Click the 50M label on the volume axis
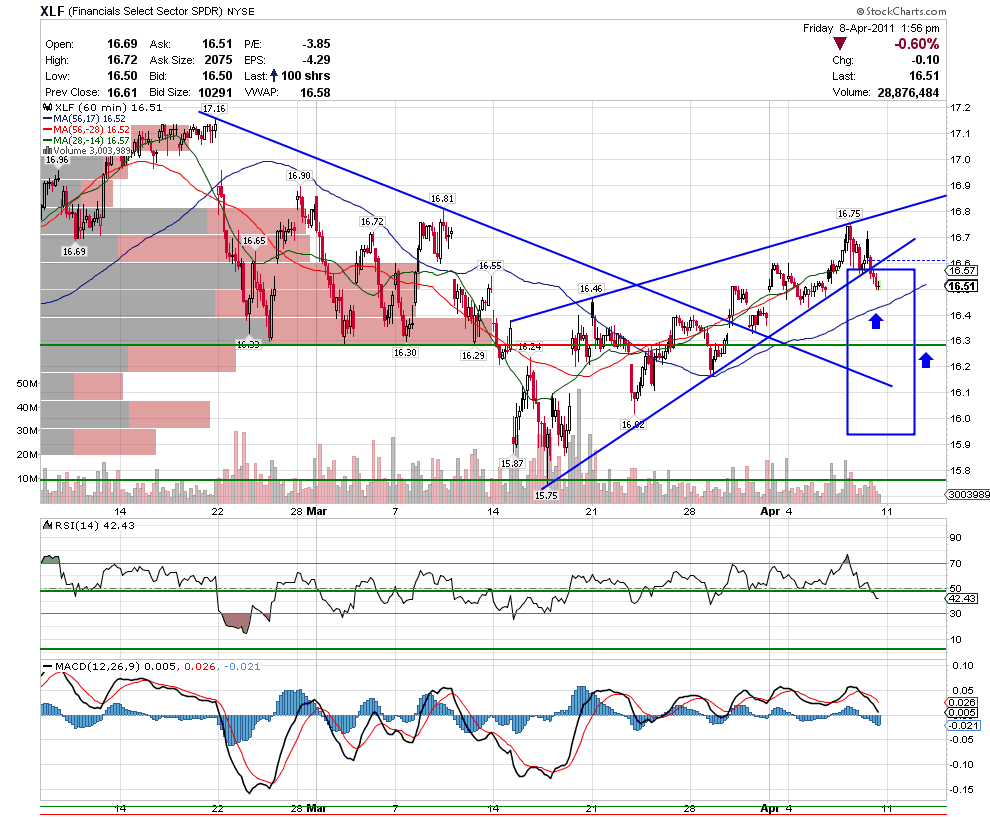Screen dimensions: 990x817 pos(27,383)
